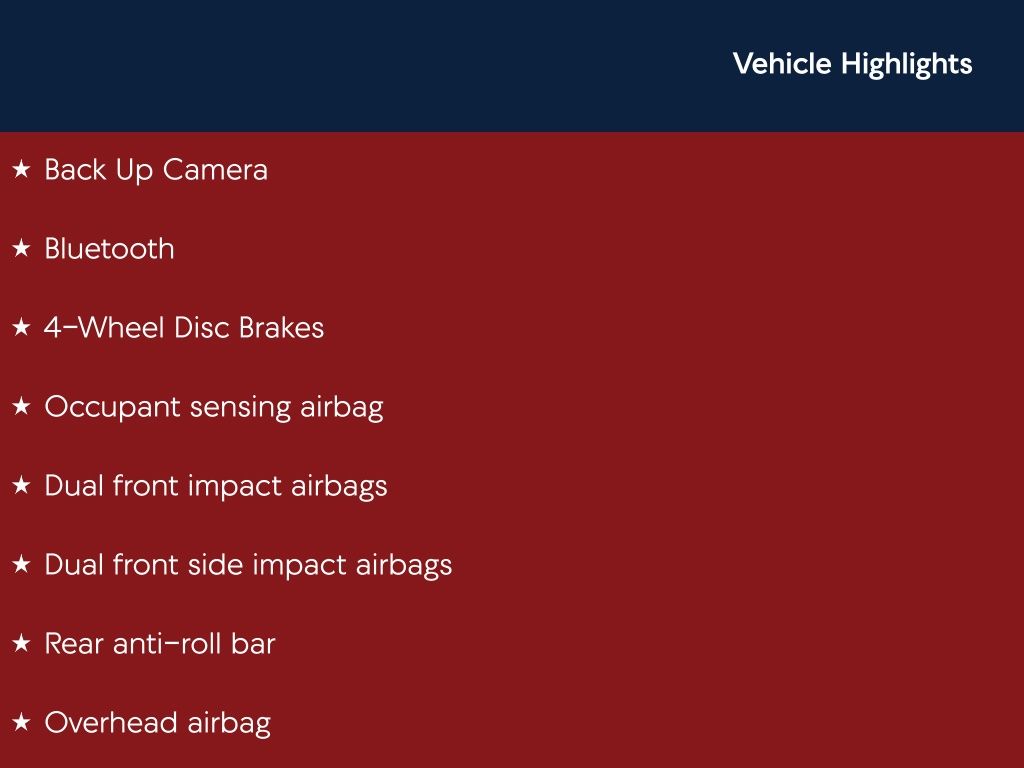1024x768 pixels.
Task: Select the Overhead airbag text
Action: [158, 723]
